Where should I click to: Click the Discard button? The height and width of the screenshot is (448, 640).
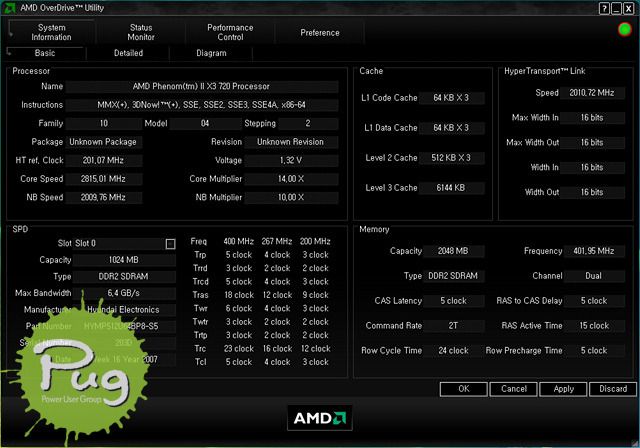click(x=613, y=389)
